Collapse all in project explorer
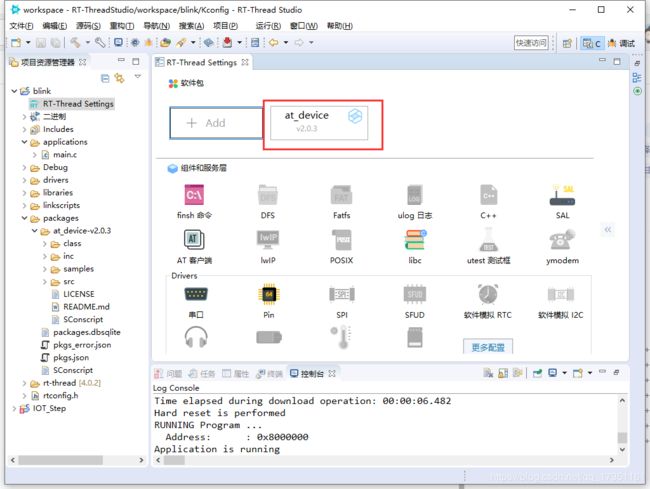 pos(105,78)
